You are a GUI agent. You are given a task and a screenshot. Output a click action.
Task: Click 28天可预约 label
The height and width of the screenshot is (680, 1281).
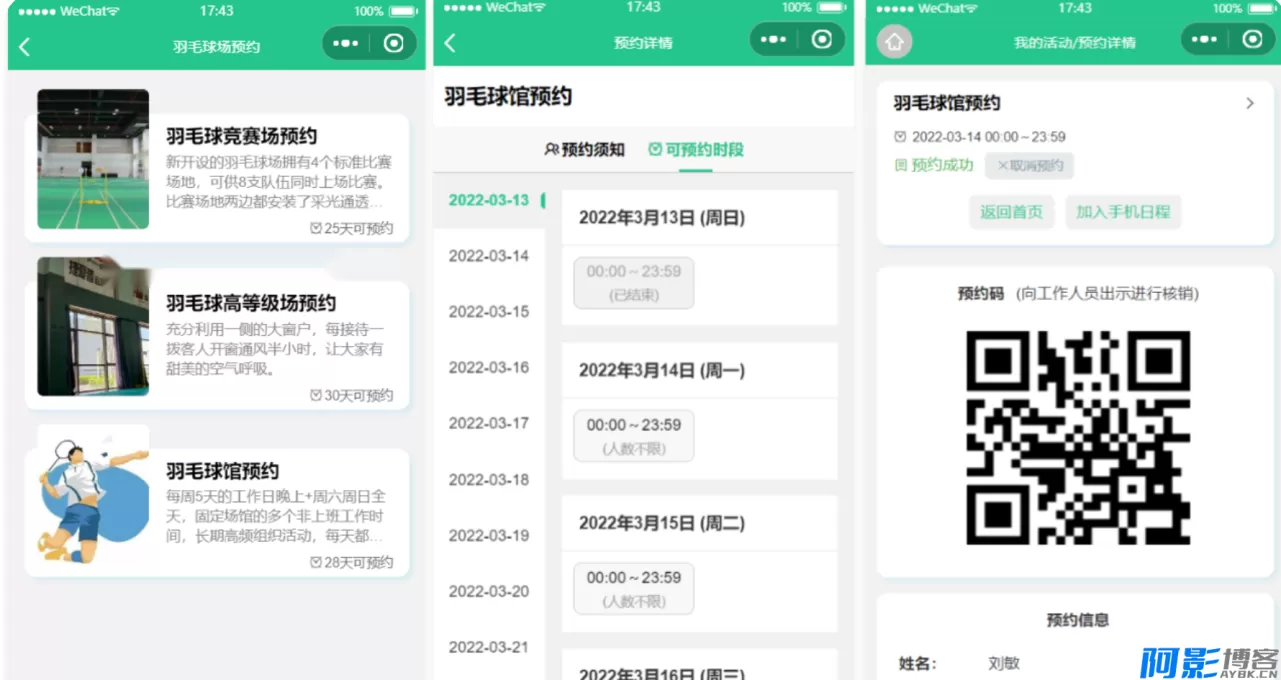pyautogui.click(x=352, y=562)
